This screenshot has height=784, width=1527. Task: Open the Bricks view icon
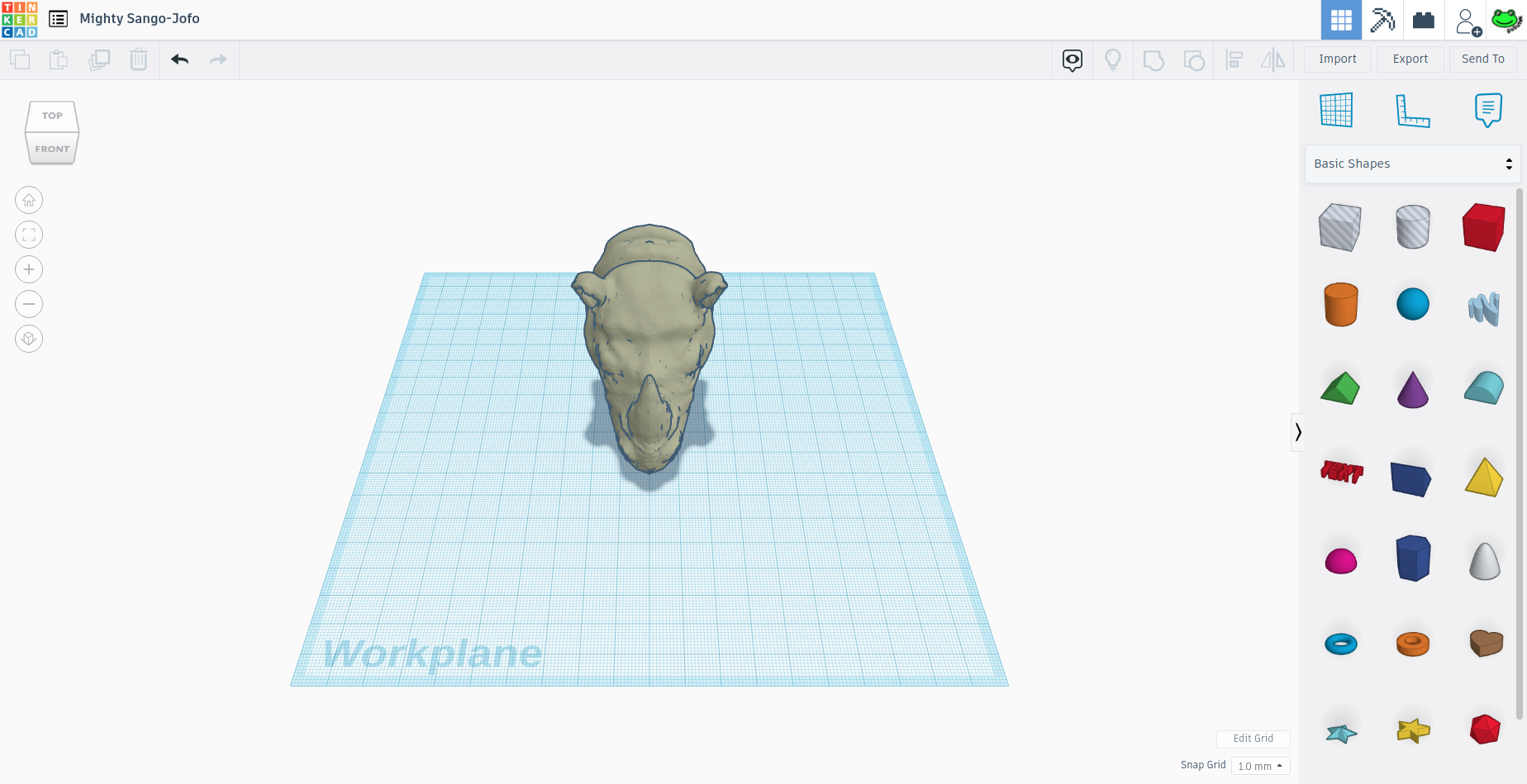tap(1423, 19)
